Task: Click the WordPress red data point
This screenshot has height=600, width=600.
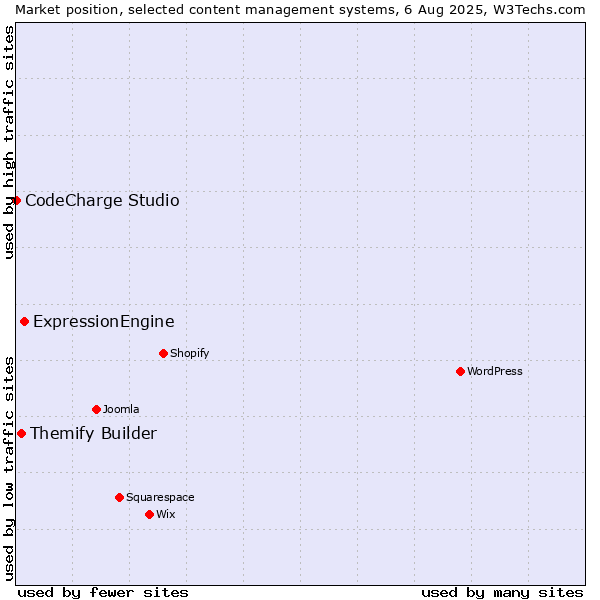Action: [x=460, y=371]
